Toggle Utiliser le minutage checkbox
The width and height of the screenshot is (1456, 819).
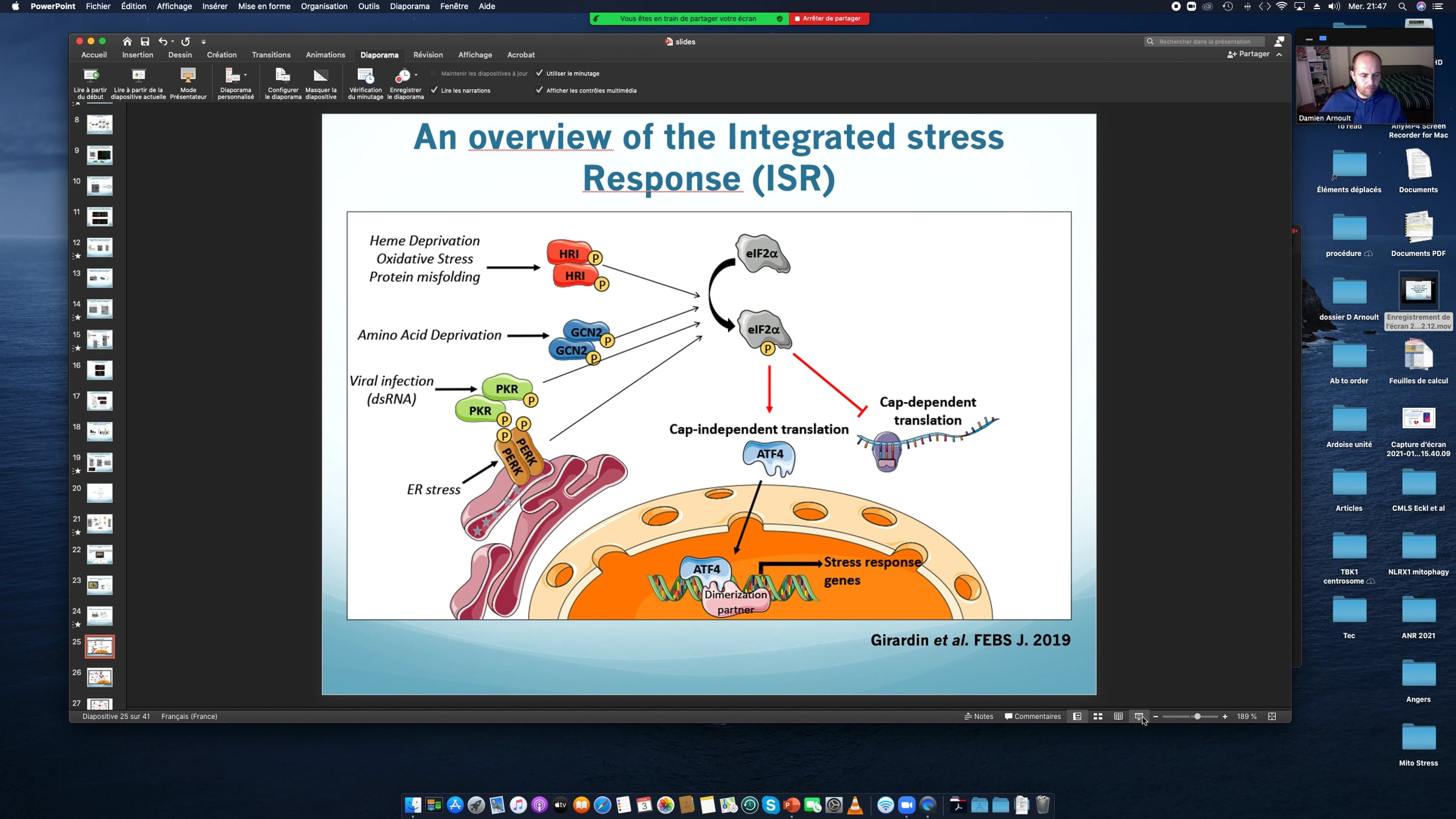pyautogui.click(x=539, y=73)
